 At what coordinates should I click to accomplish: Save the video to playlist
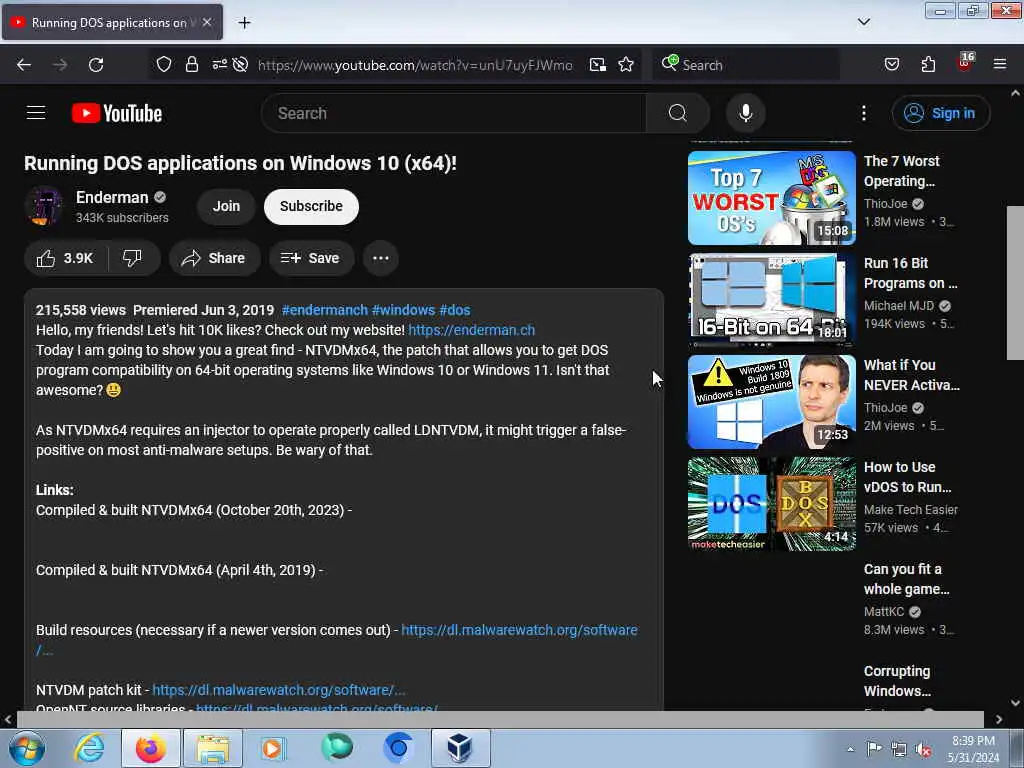point(311,258)
